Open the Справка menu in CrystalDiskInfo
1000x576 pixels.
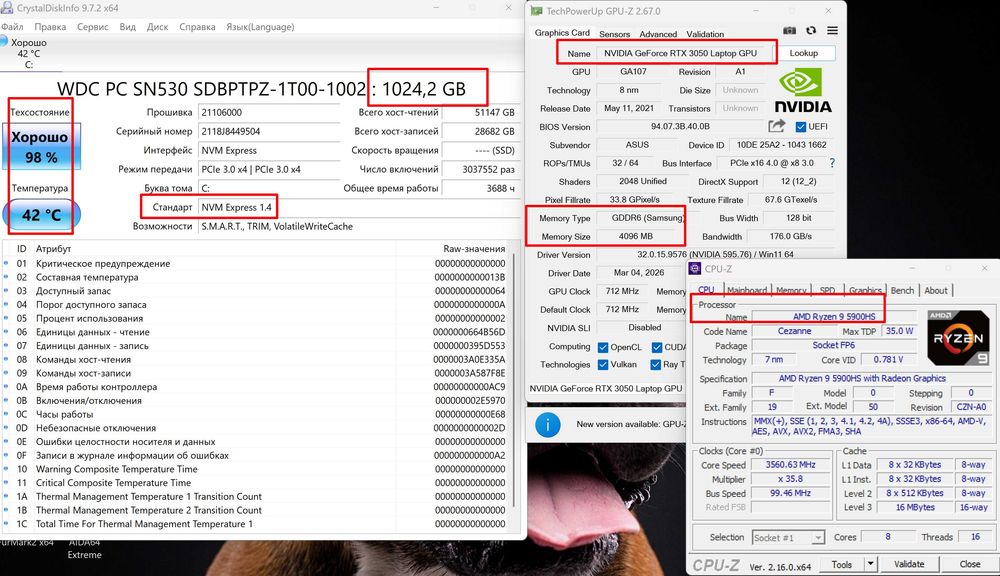pyautogui.click(x=197, y=27)
